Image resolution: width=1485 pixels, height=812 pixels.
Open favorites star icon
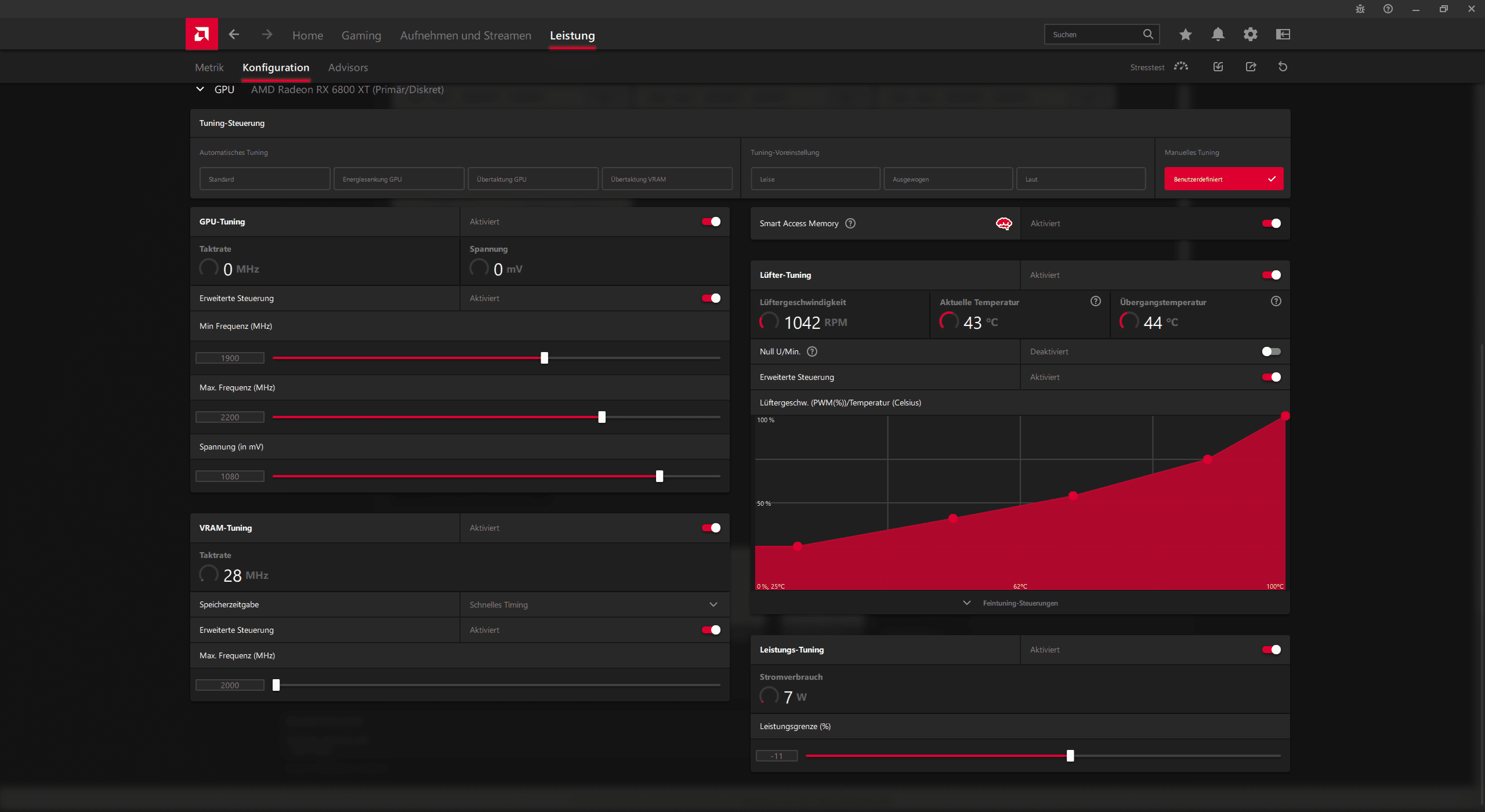[x=1185, y=35]
